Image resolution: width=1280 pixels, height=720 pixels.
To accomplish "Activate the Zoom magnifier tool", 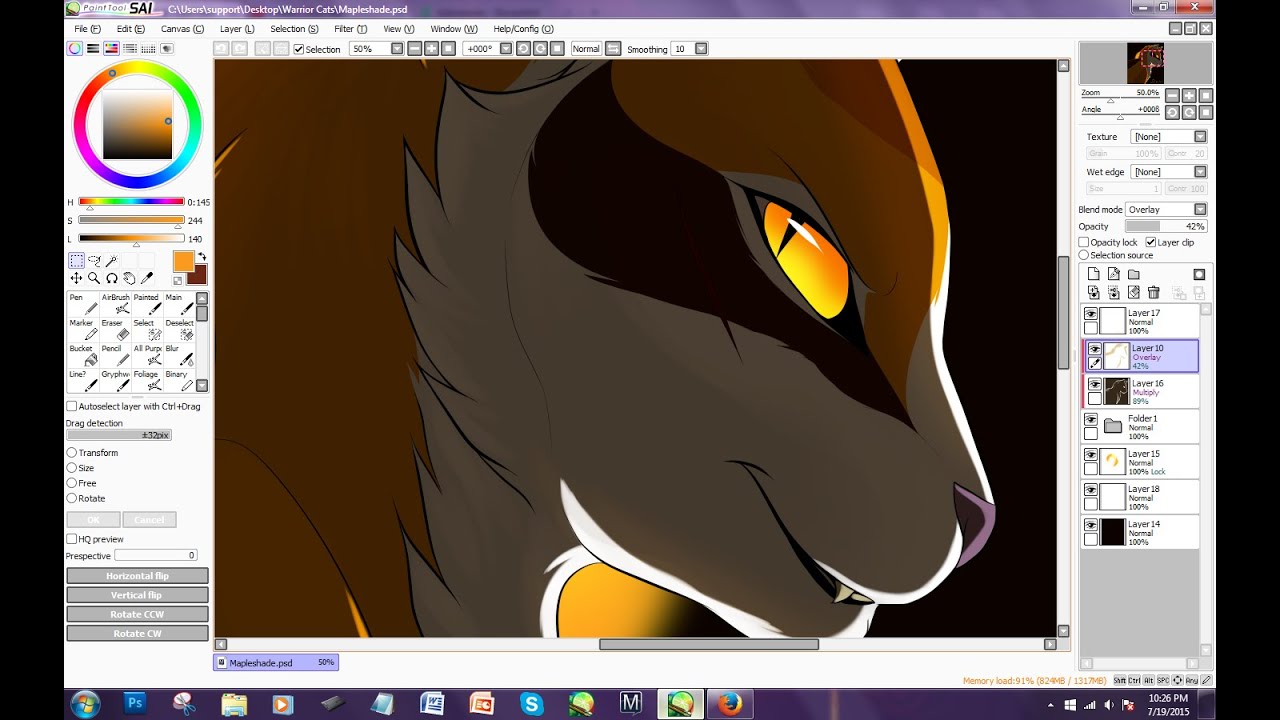I will click(x=93, y=278).
